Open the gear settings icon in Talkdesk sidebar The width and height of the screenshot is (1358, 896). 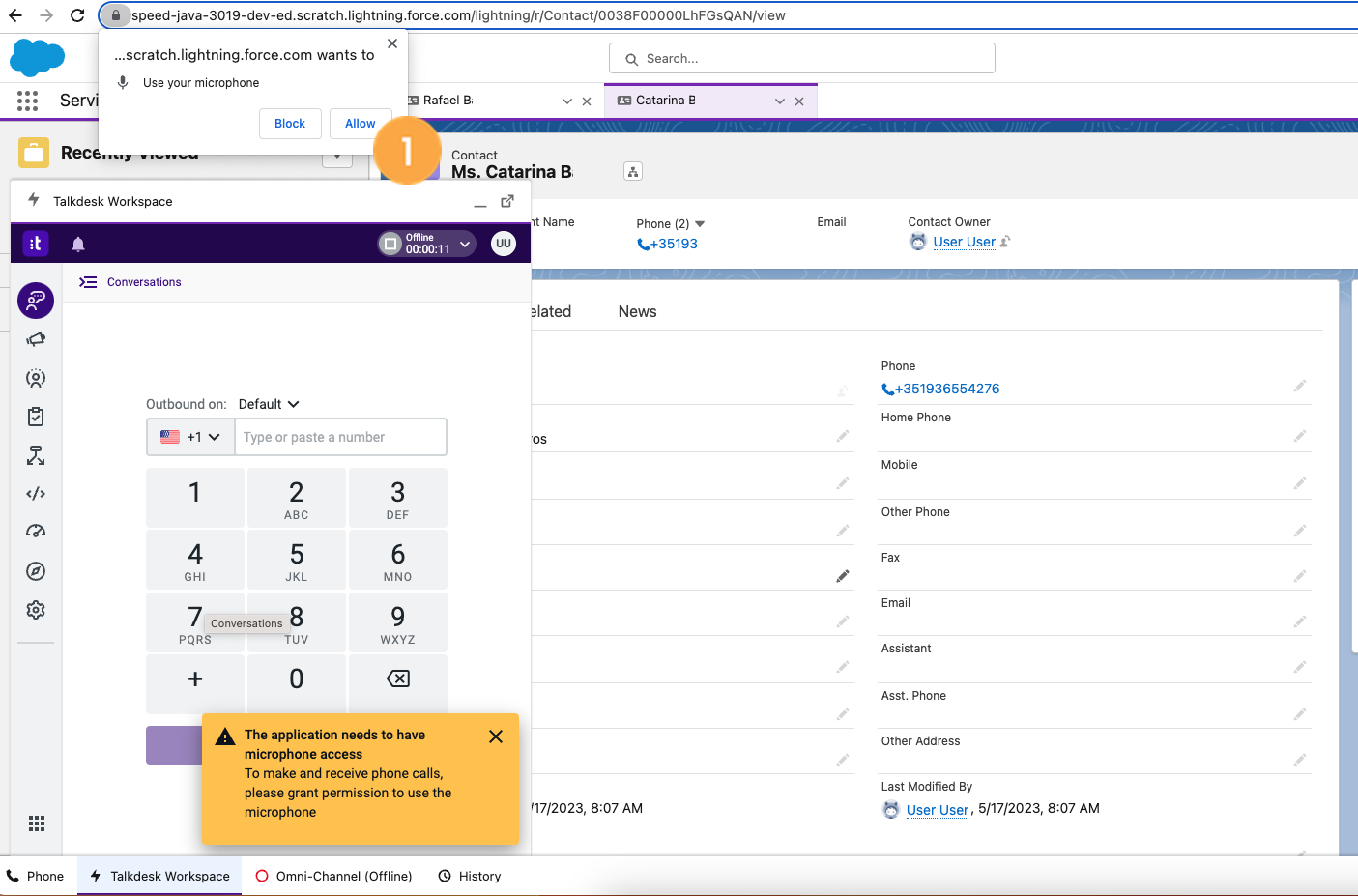tap(36, 610)
